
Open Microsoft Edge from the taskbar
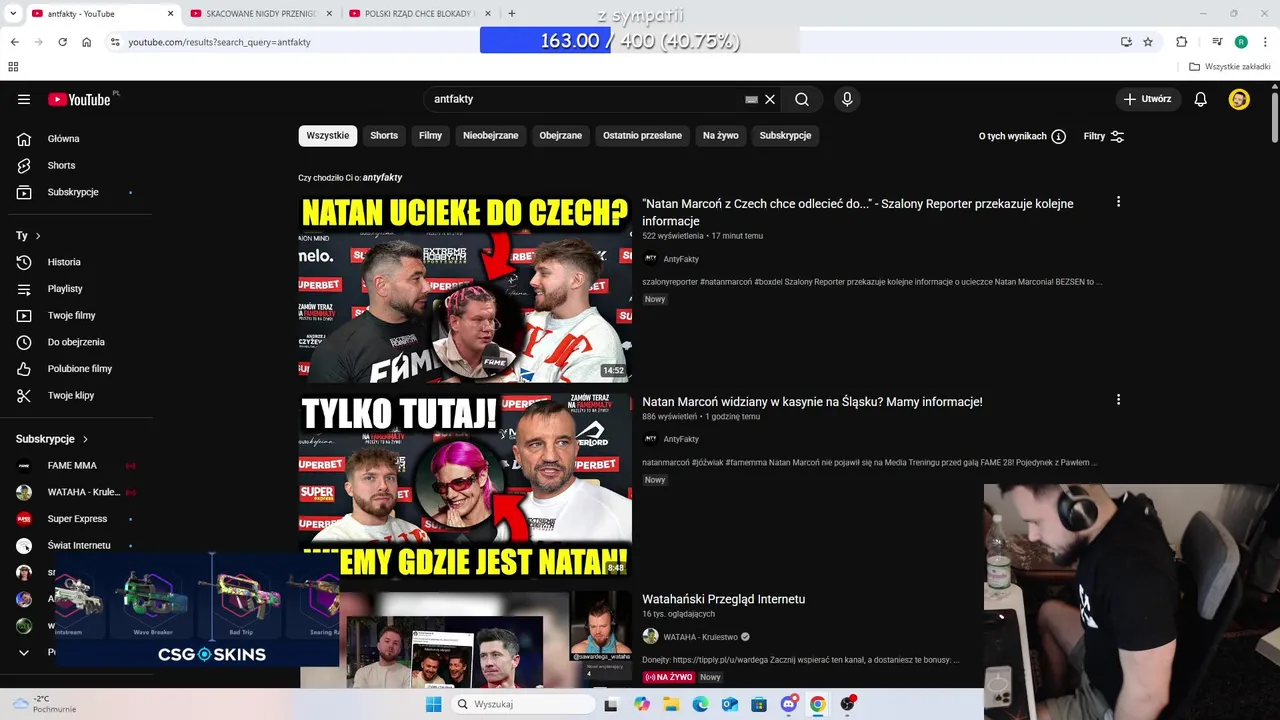[x=701, y=704]
